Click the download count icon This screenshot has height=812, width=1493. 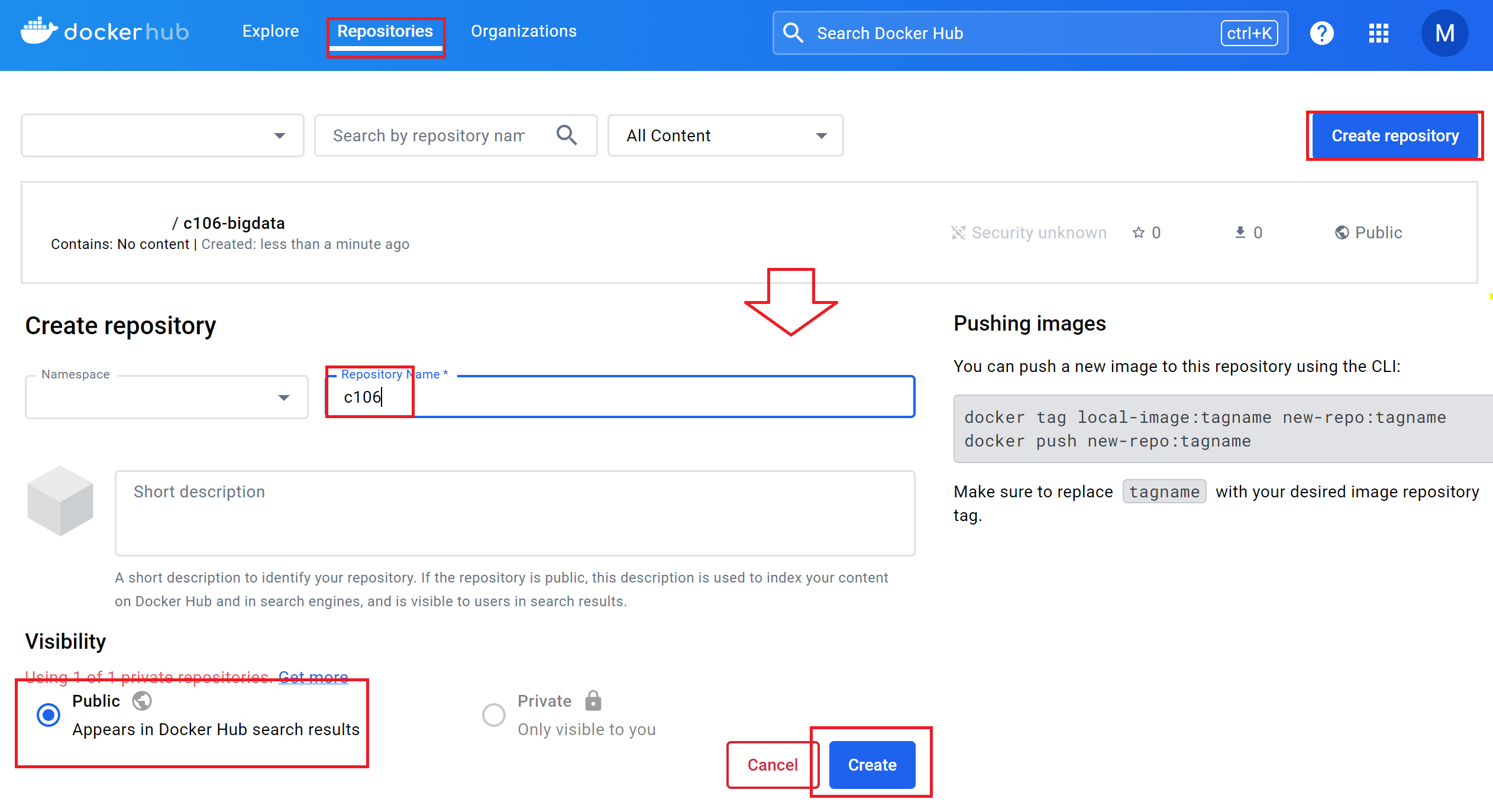(1240, 232)
